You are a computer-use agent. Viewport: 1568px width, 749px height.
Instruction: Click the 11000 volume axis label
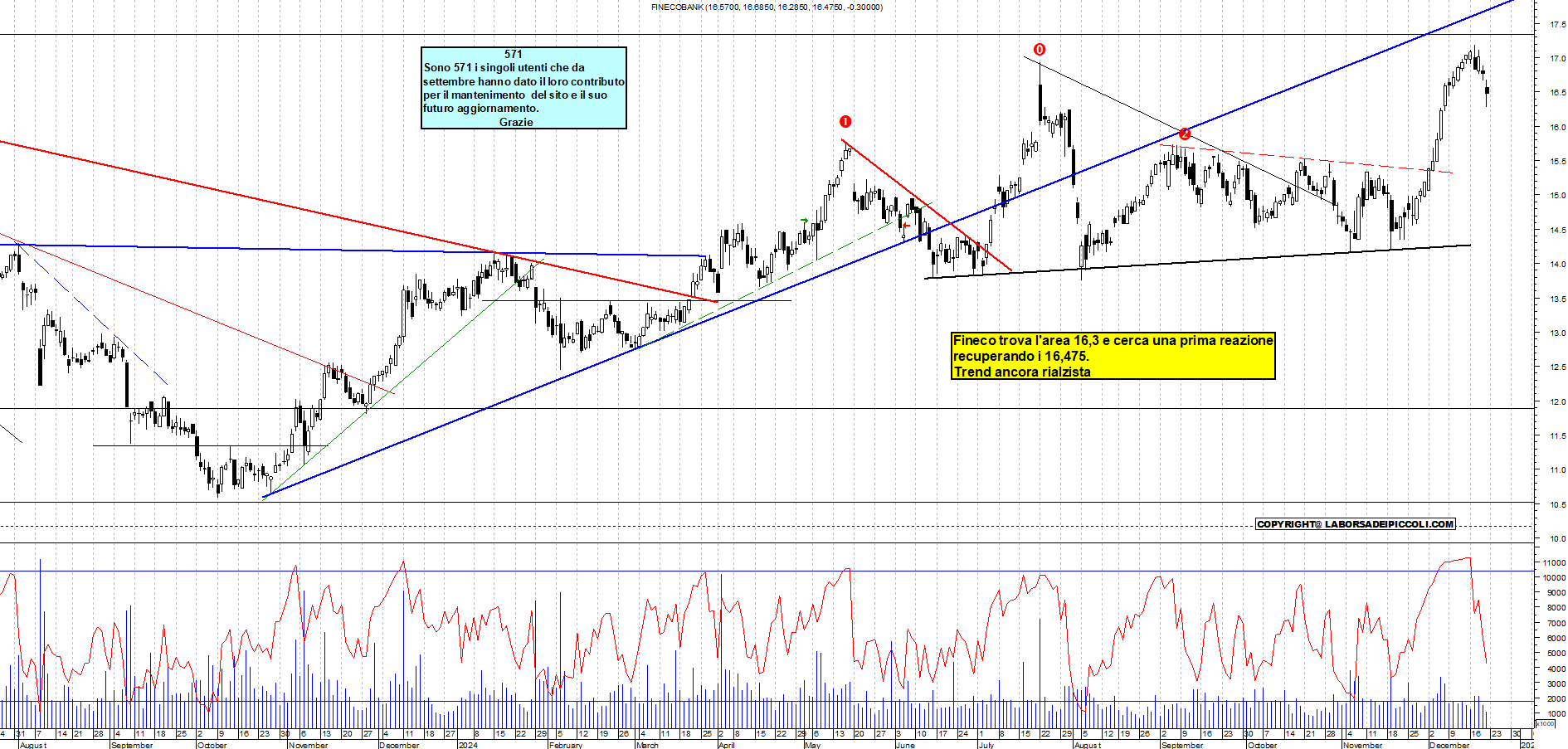tap(1554, 562)
